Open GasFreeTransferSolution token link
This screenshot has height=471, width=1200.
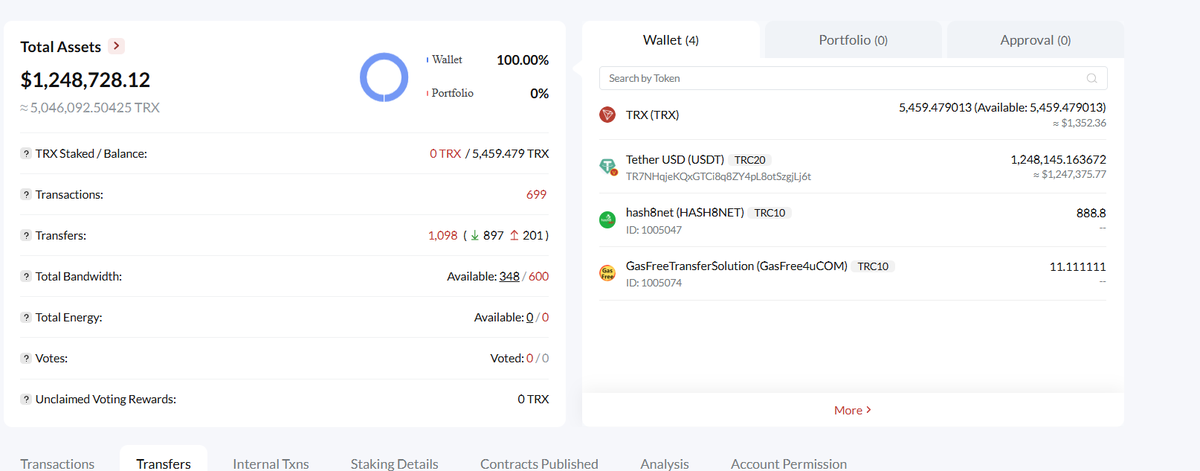736,266
